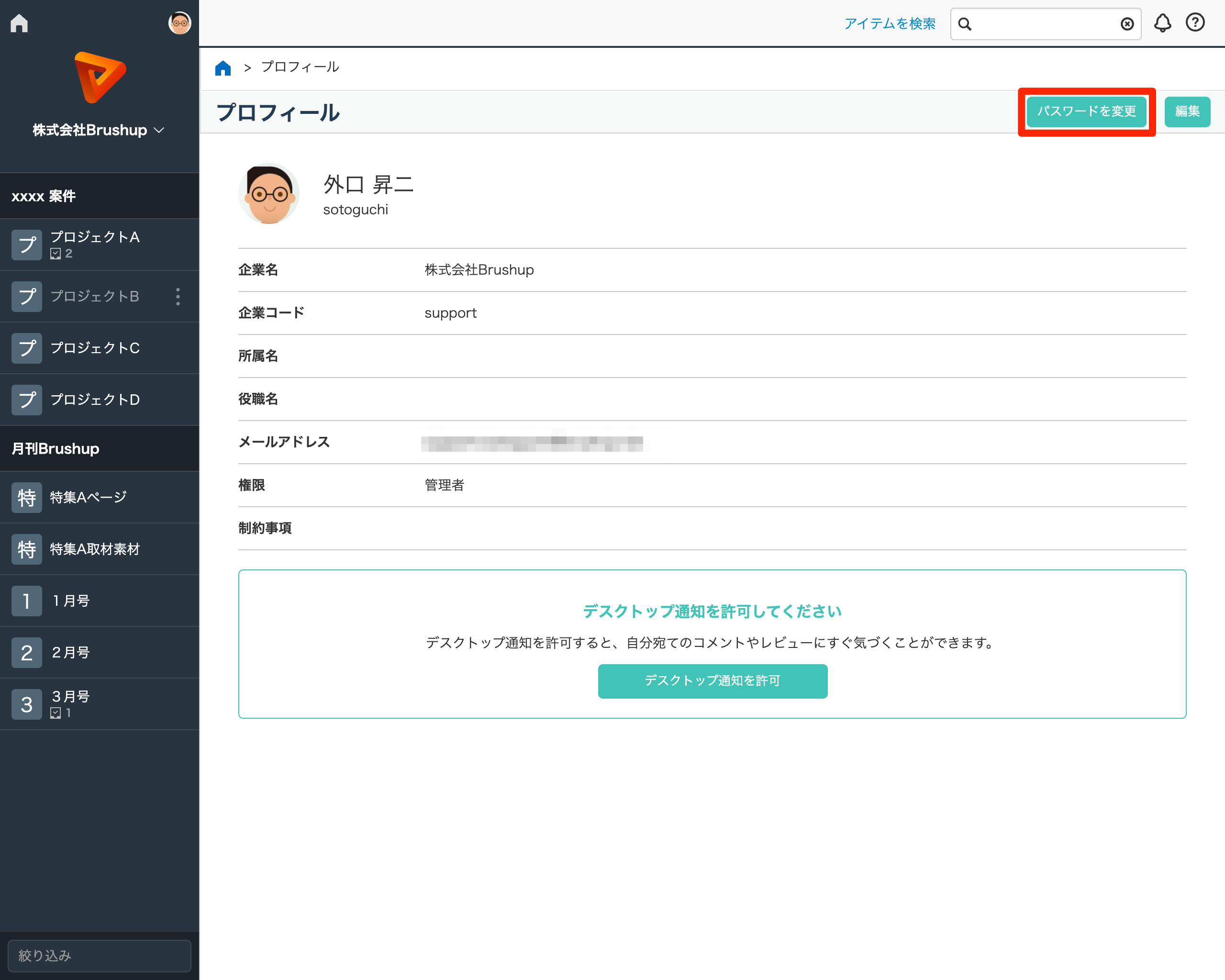Click the name 外口 昇二
The height and width of the screenshot is (980, 1225).
369,185
